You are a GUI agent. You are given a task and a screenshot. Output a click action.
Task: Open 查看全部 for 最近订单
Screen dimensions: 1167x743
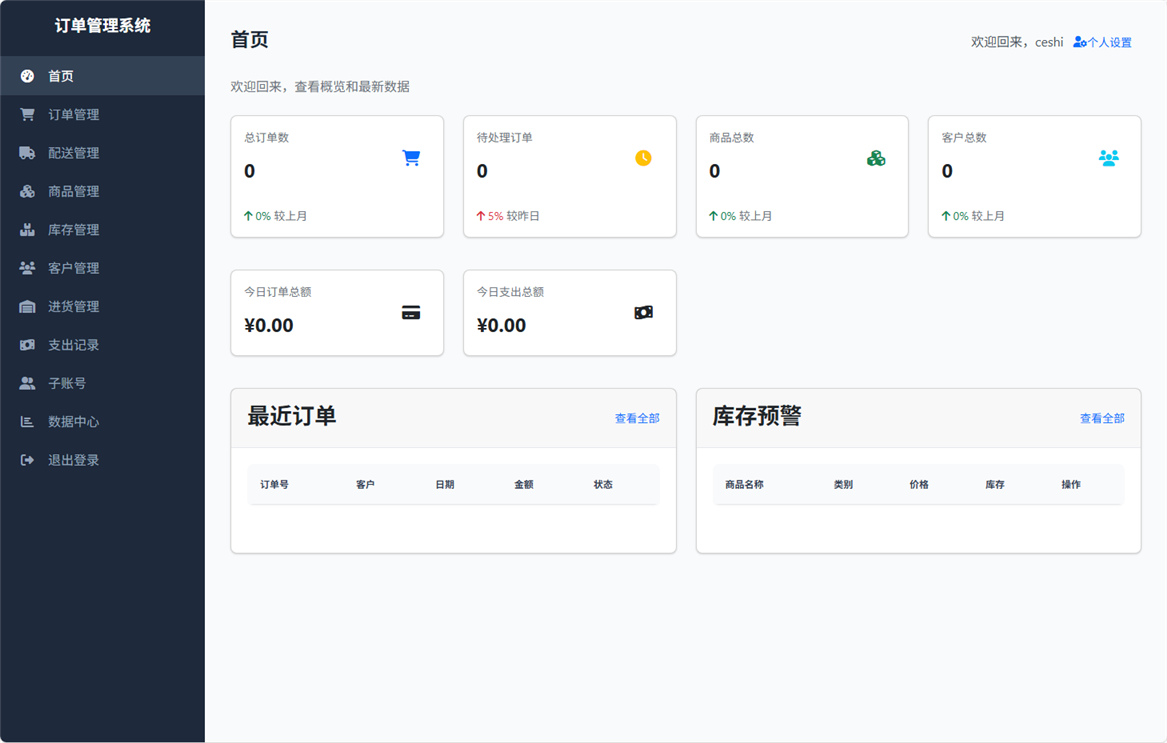coord(637,418)
